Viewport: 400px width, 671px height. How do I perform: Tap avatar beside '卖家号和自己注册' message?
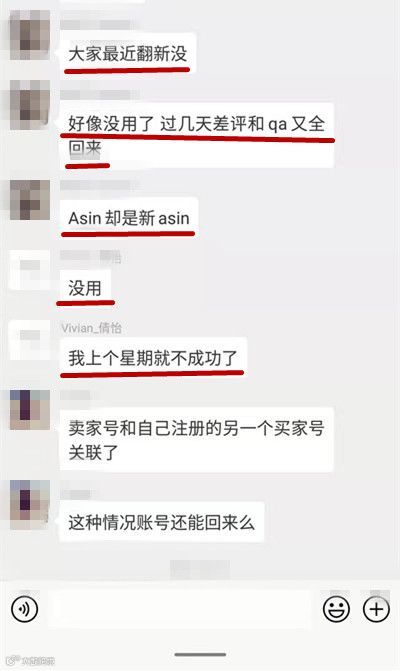(x=30, y=410)
